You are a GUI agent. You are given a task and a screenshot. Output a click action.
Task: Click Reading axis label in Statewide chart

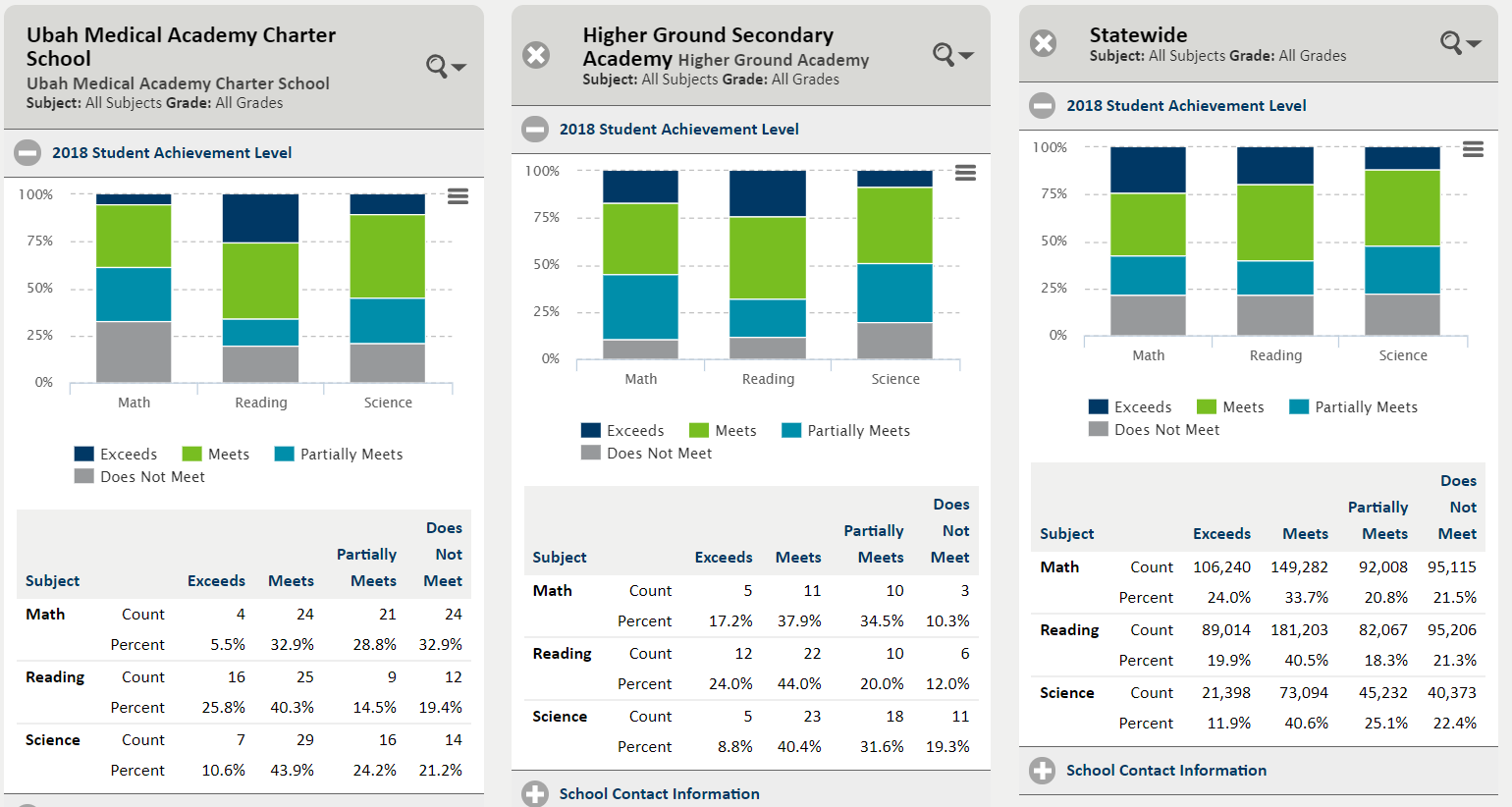(x=1275, y=355)
